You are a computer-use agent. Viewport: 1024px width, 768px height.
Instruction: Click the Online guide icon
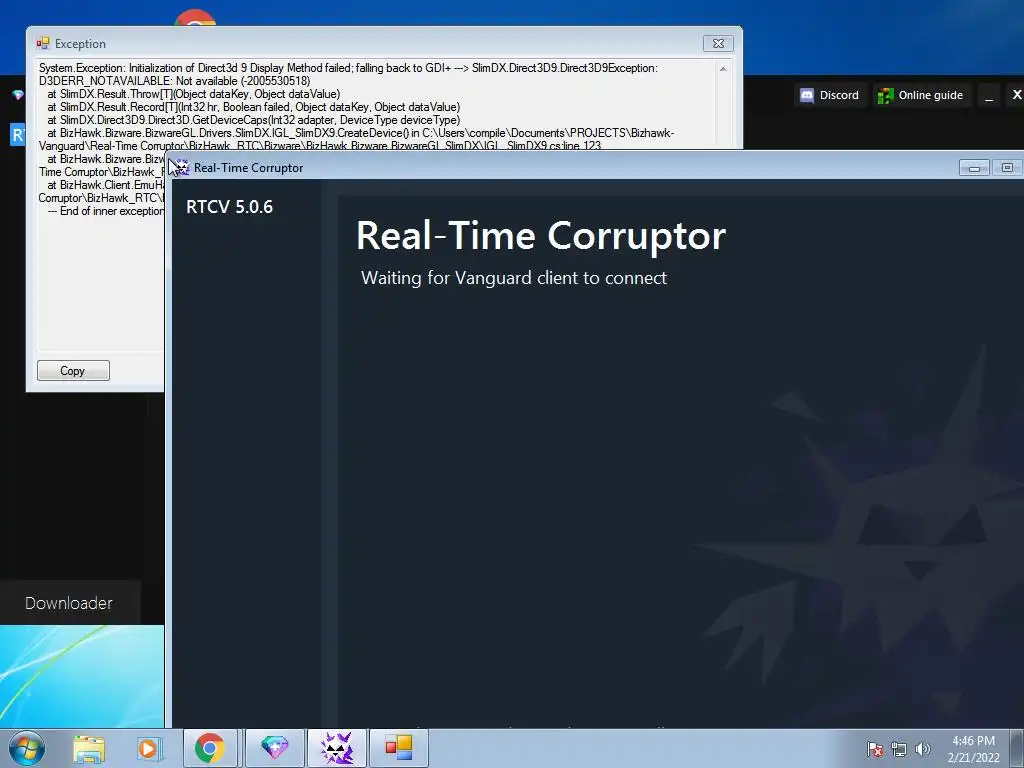pyautogui.click(x=885, y=96)
